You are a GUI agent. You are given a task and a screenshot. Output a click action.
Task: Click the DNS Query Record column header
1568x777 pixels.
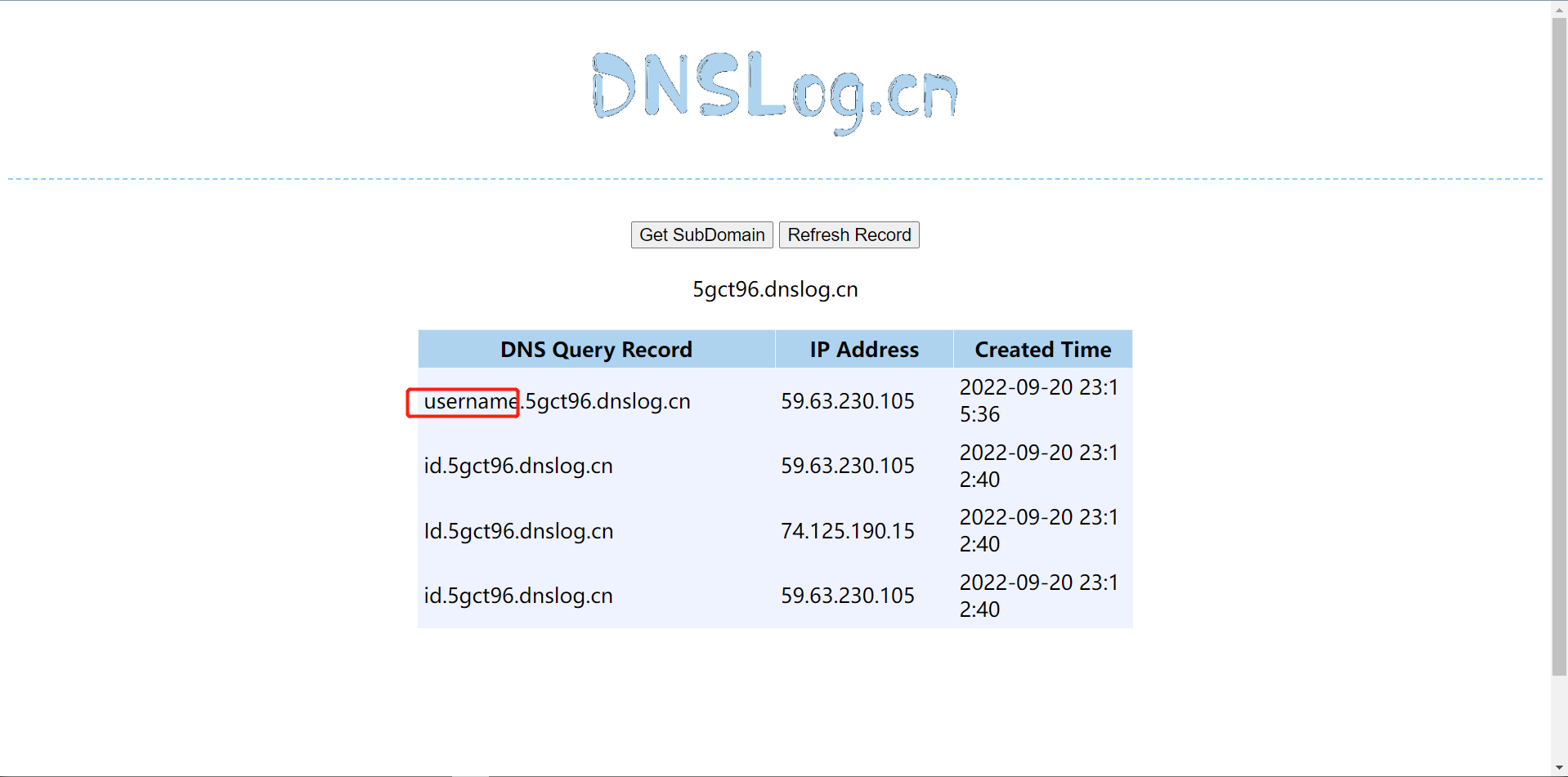(x=596, y=350)
